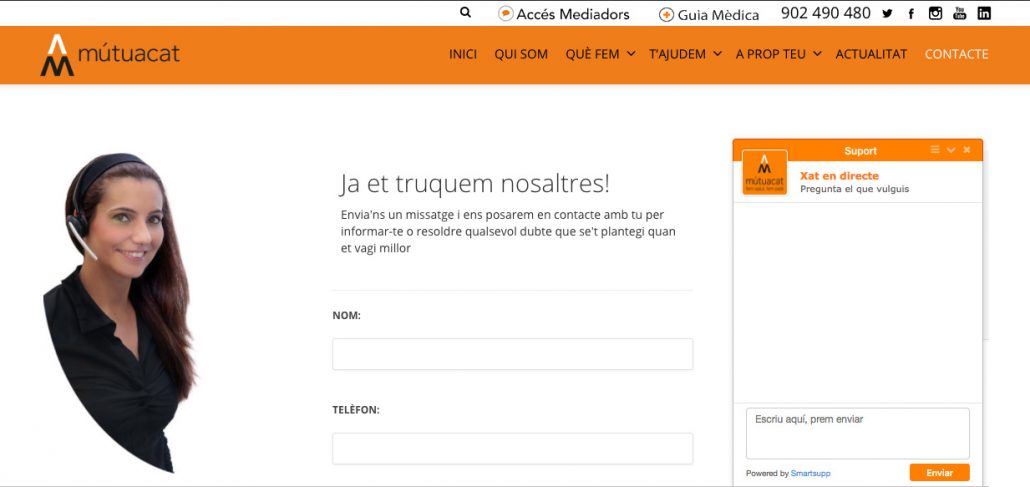Click the mútuacat logo in header
Screen dimensions: 1030x487
(110, 55)
